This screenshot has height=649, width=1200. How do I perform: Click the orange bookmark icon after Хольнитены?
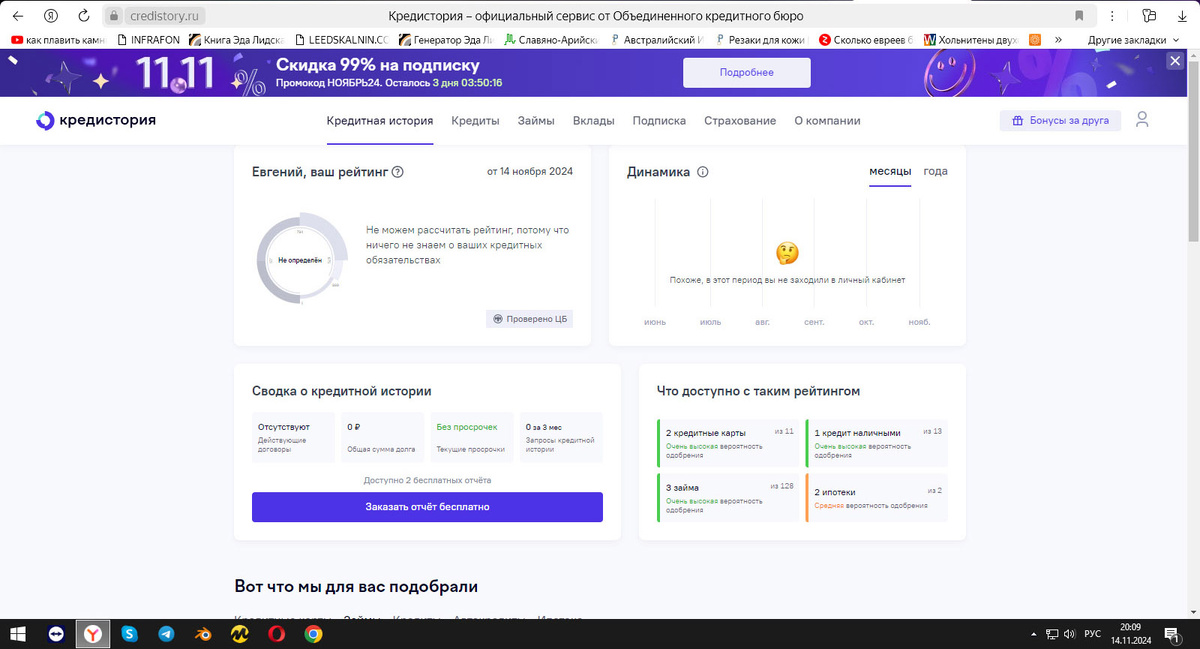1036,40
